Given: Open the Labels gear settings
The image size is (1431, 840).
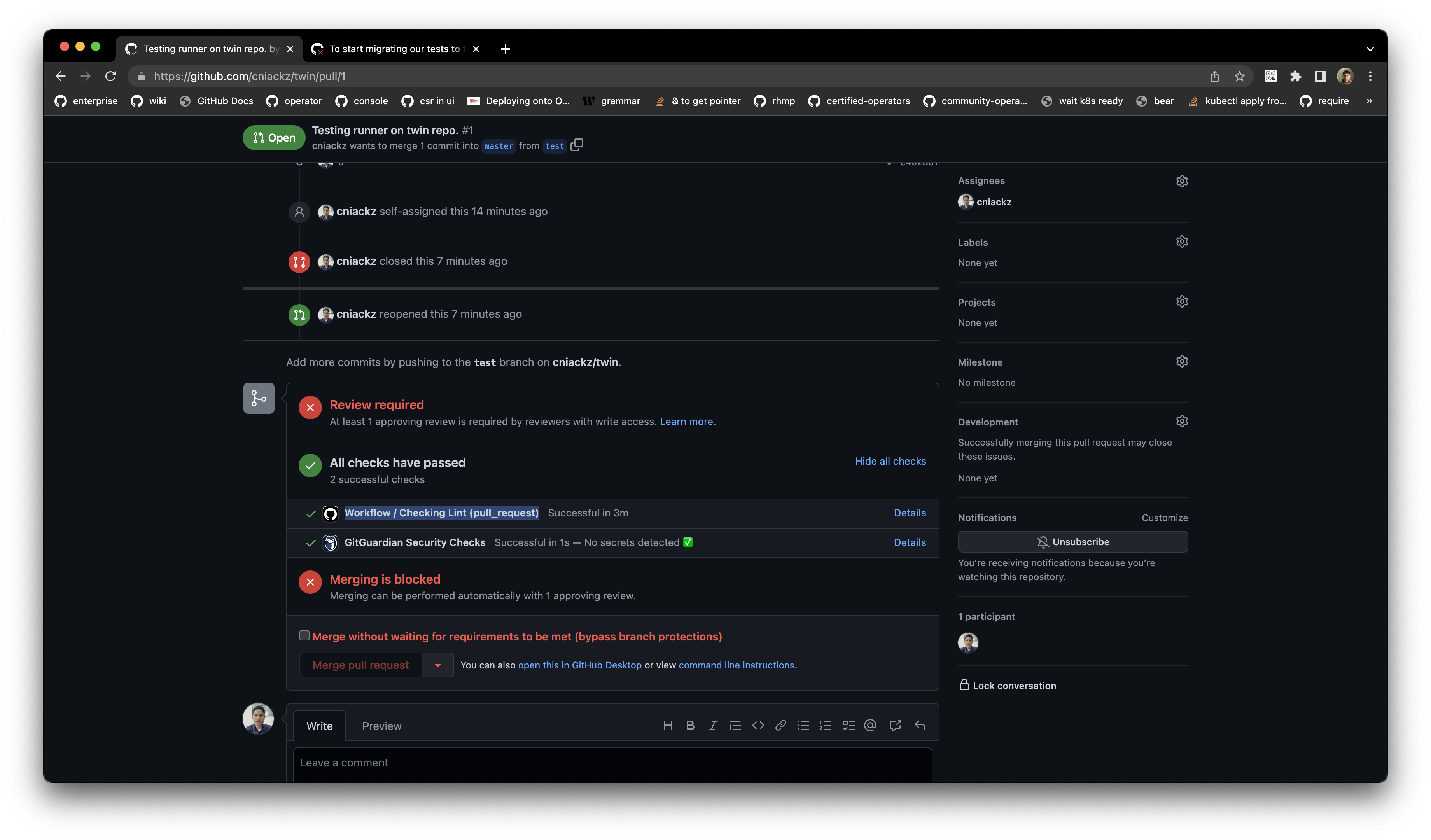Looking at the screenshot, I should pyautogui.click(x=1182, y=242).
